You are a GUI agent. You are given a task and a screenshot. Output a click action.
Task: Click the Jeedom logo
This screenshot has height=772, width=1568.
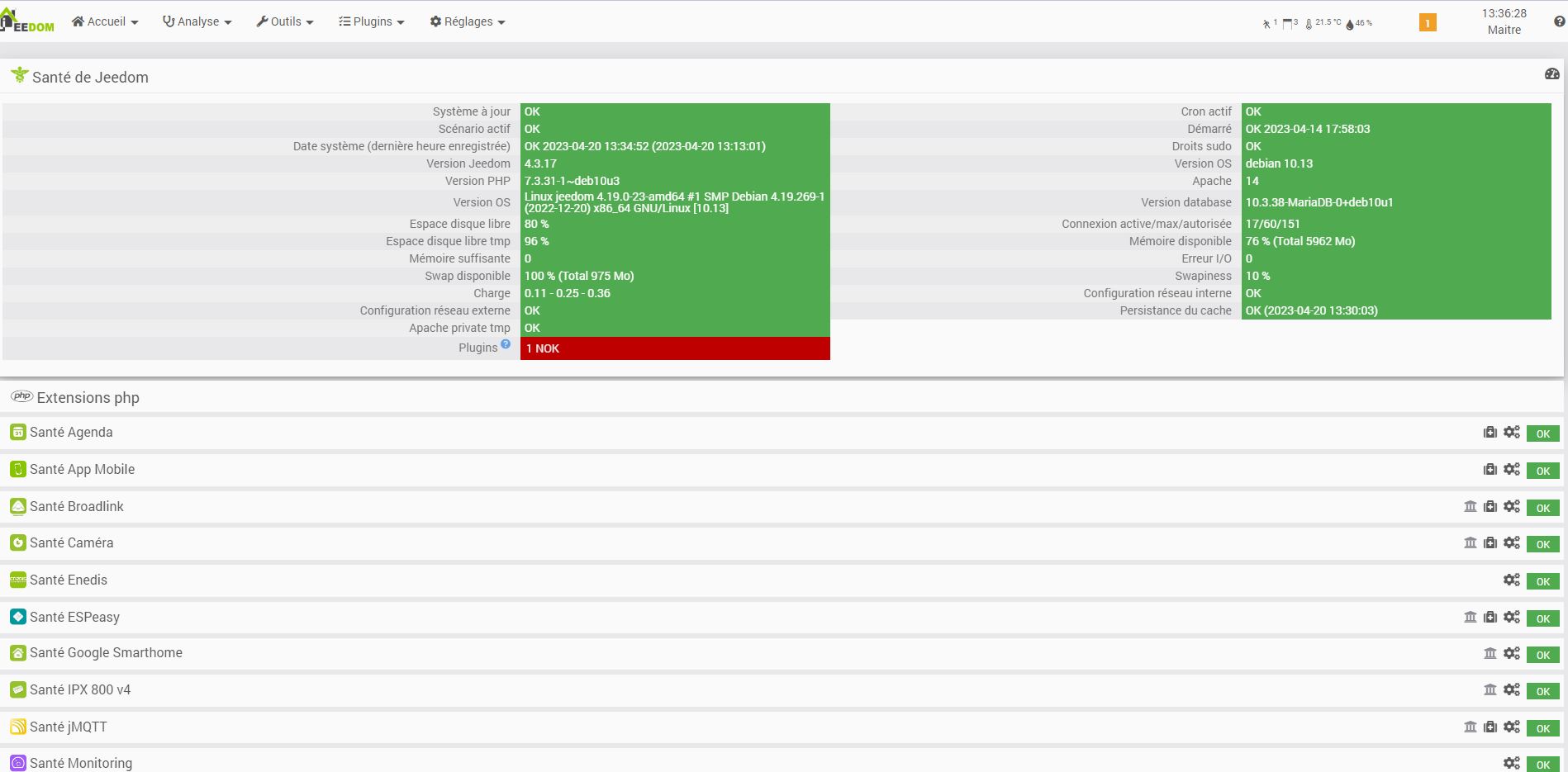(27, 21)
